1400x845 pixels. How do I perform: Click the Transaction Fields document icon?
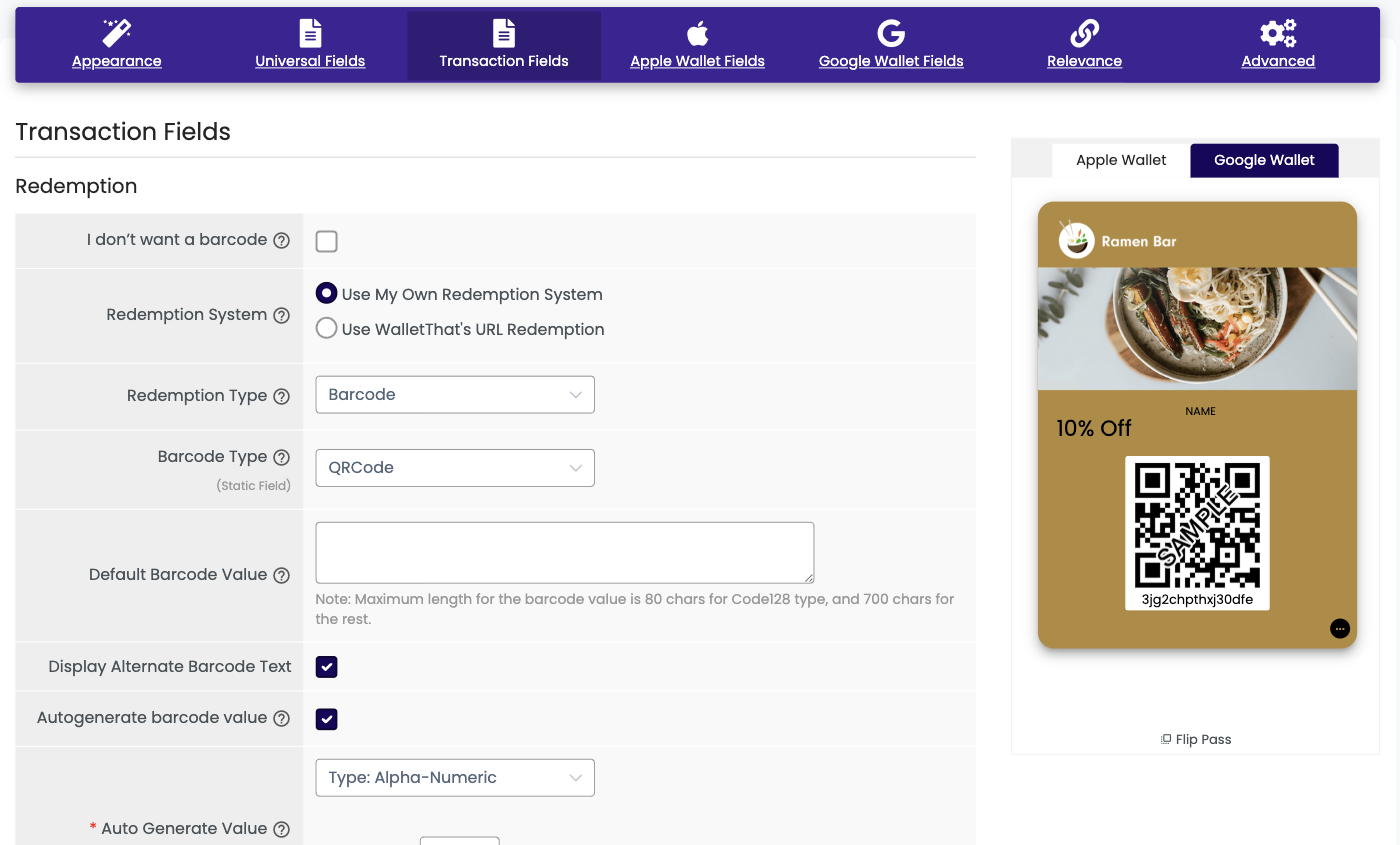(504, 33)
